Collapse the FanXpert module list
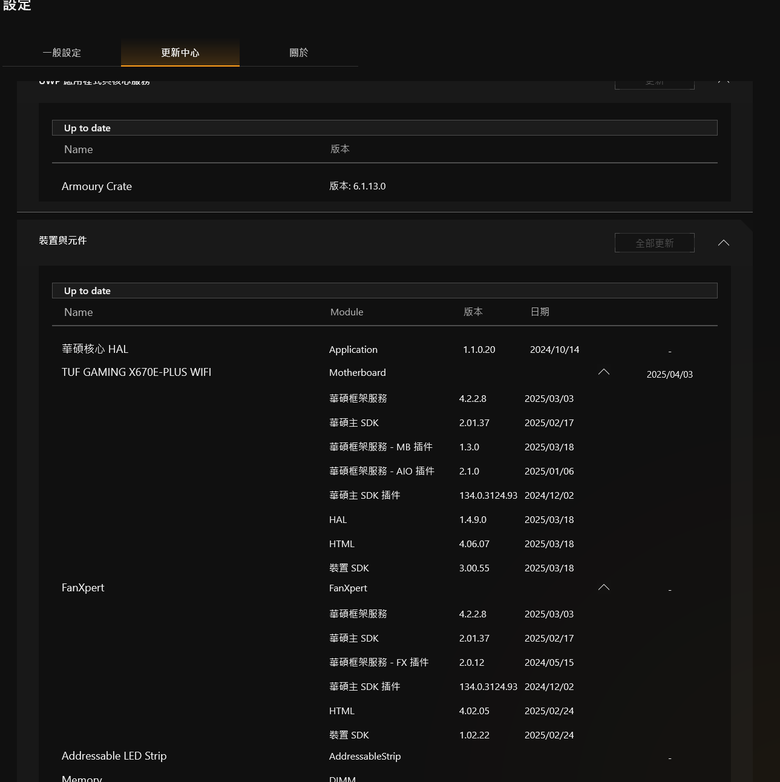 click(604, 587)
